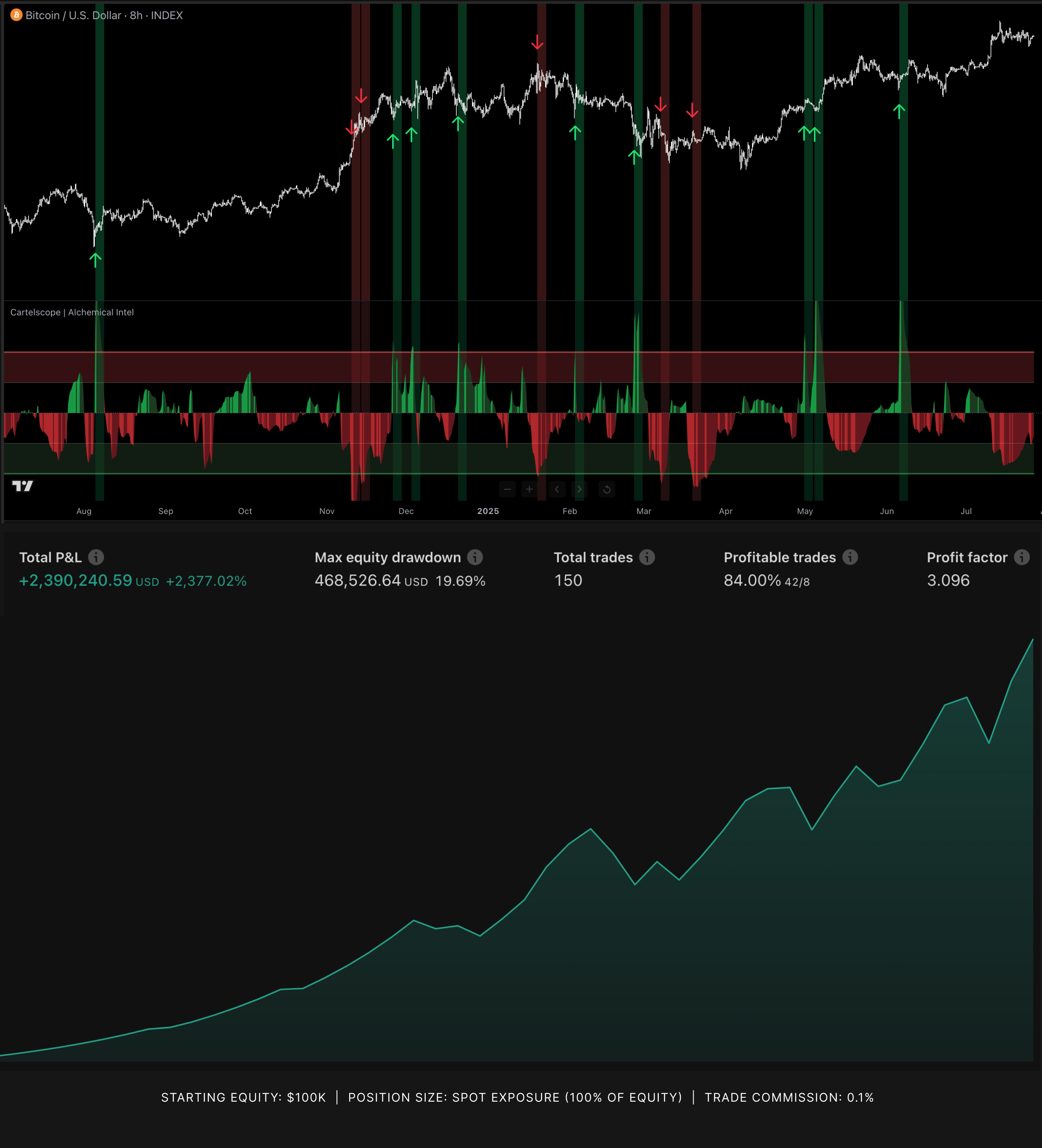Click the Jul label on time axis

pyautogui.click(x=966, y=511)
